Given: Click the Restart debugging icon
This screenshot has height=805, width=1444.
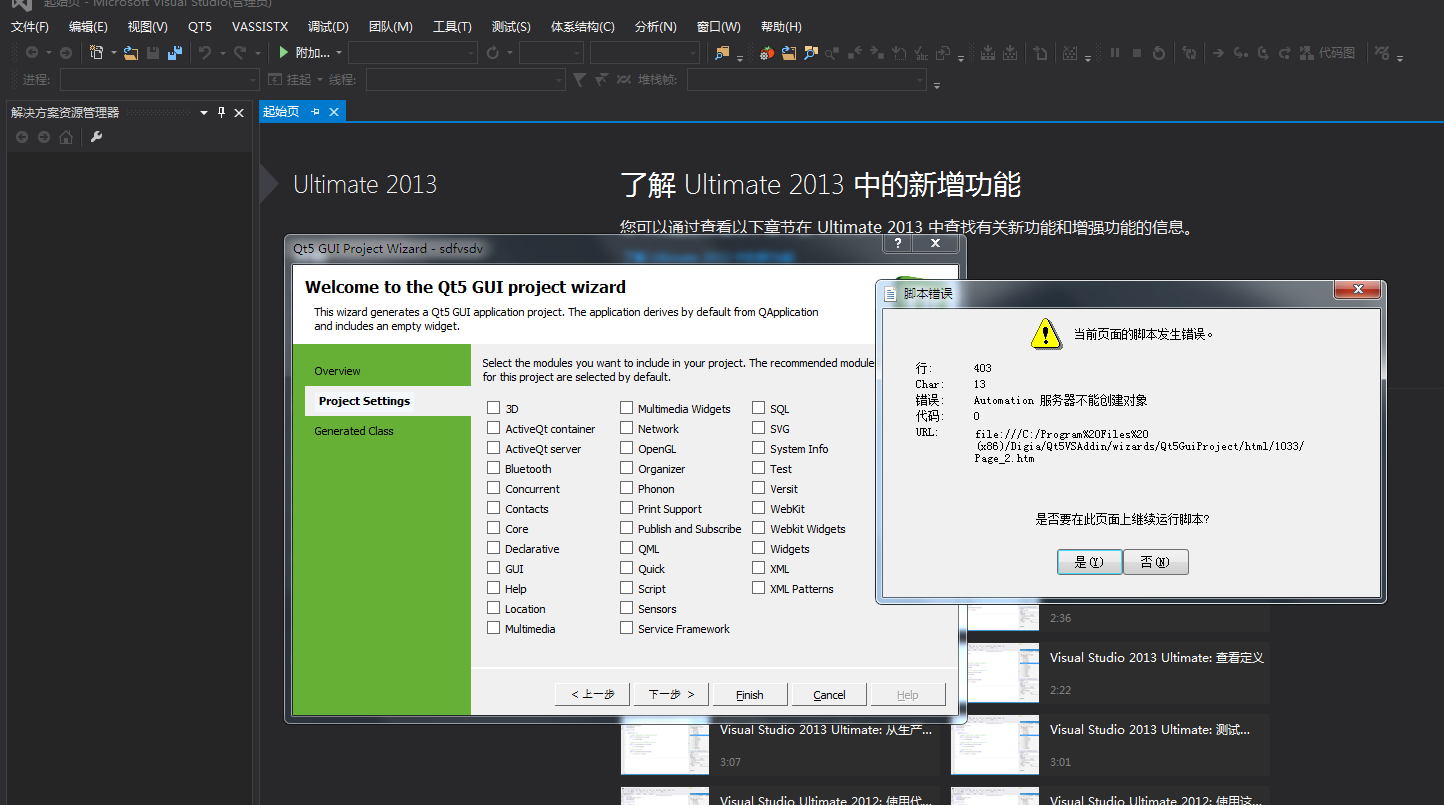Looking at the screenshot, I should (1159, 52).
